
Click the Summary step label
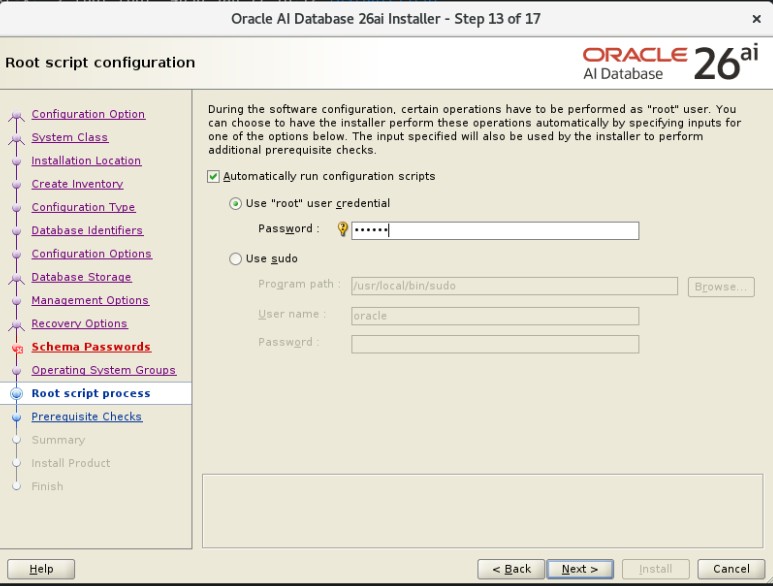click(x=58, y=440)
